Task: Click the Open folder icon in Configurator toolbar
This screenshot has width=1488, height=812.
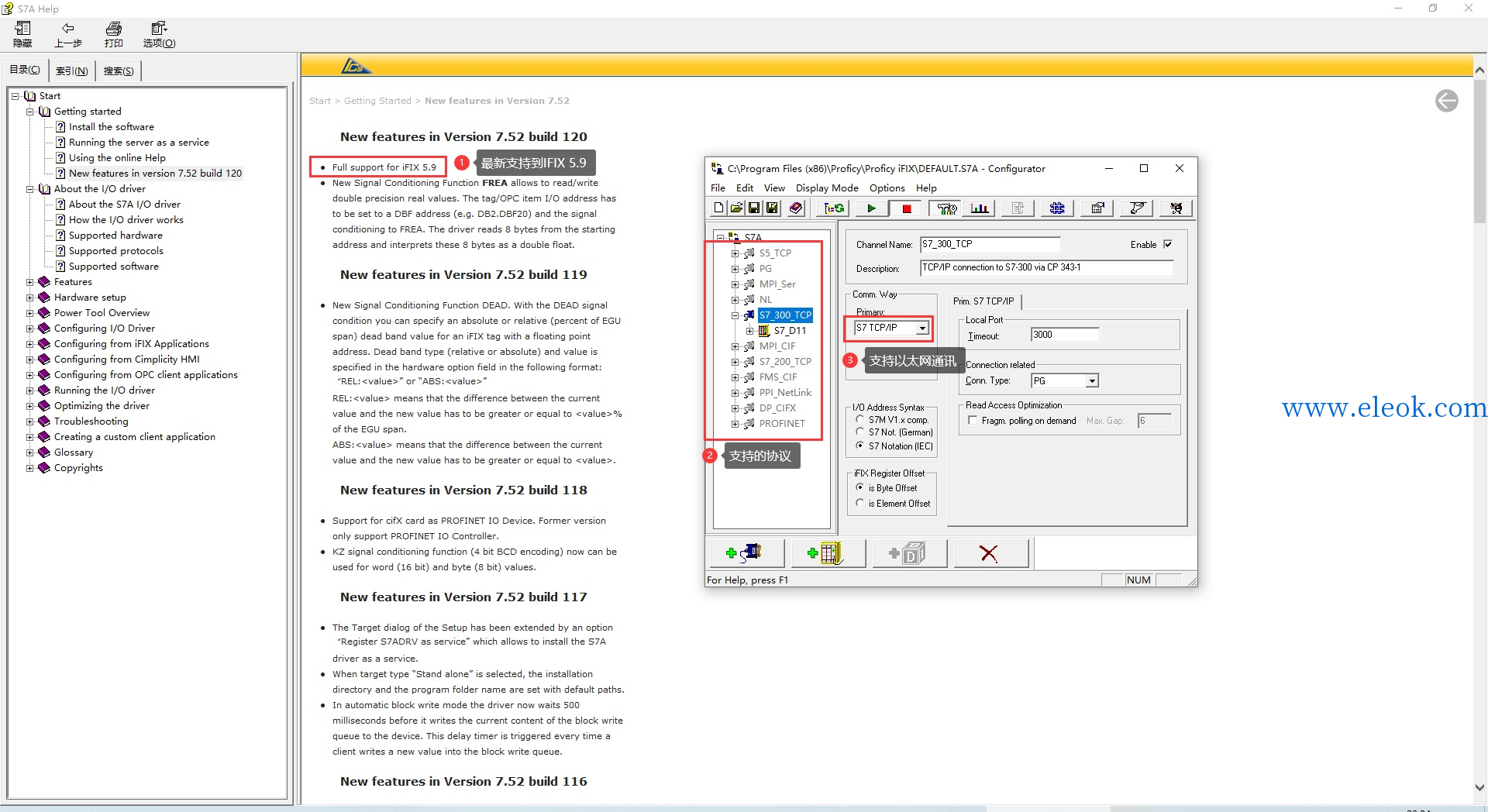Action: [736, 208]
